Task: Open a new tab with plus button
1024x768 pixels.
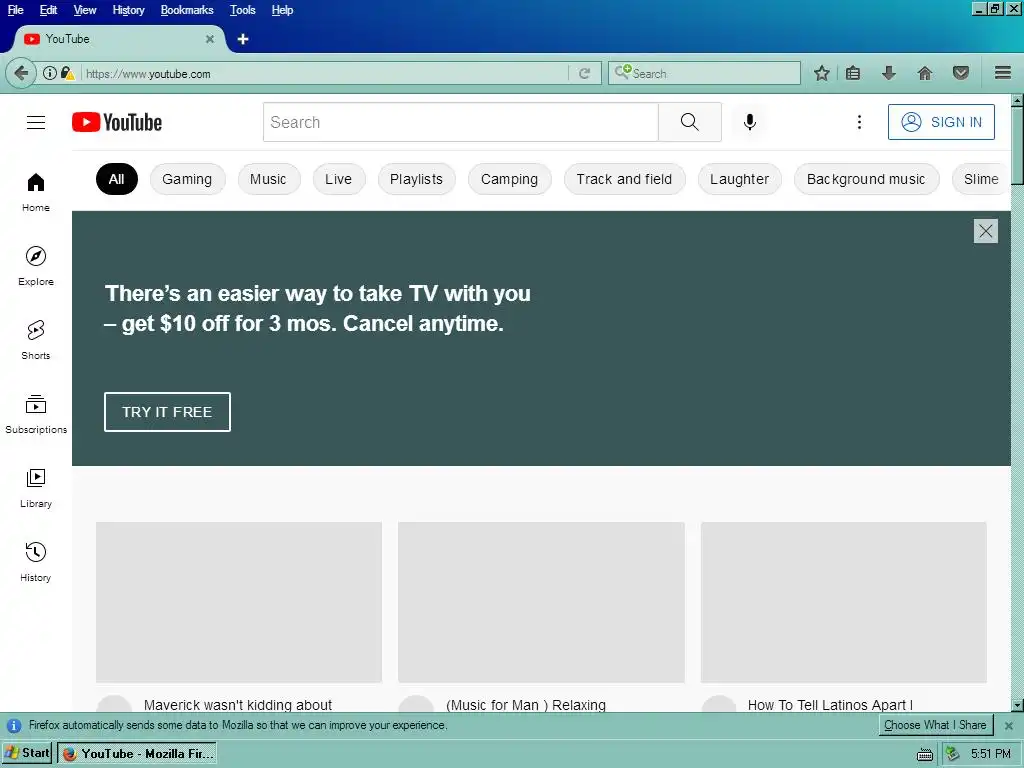Action: [243, 39]
